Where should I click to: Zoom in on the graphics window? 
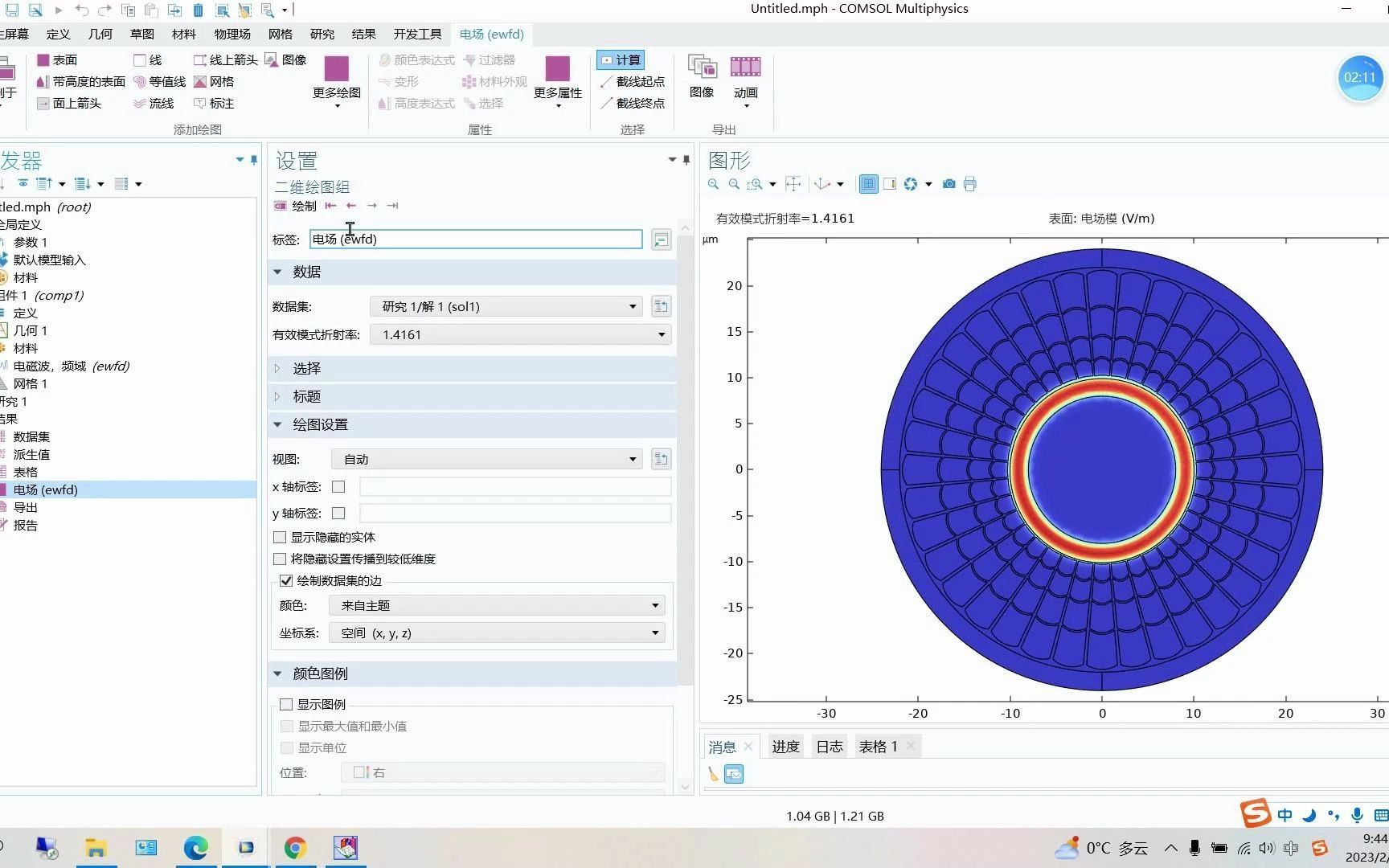click(713, 184)
